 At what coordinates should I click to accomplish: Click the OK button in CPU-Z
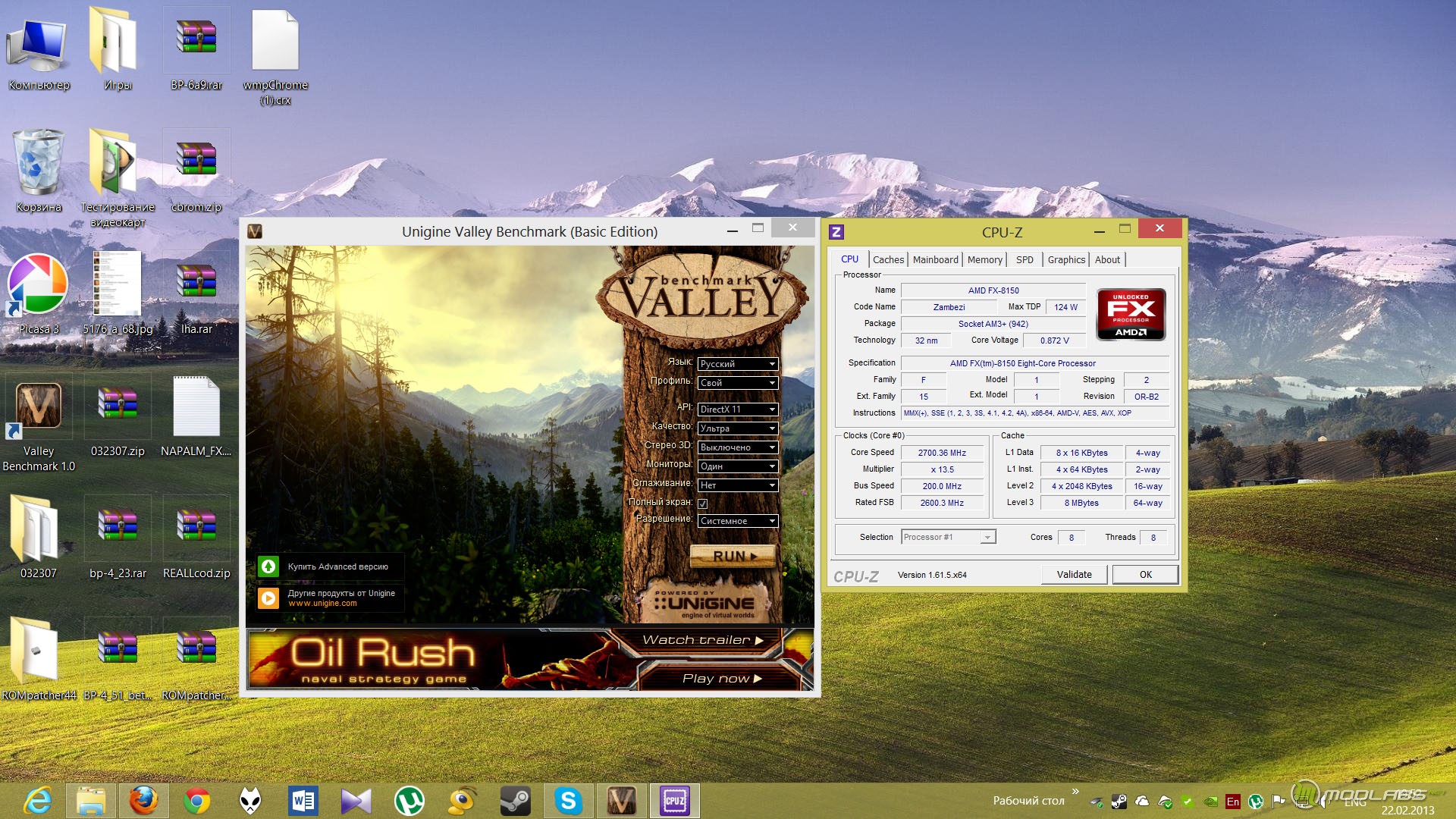click(1145, 575)
